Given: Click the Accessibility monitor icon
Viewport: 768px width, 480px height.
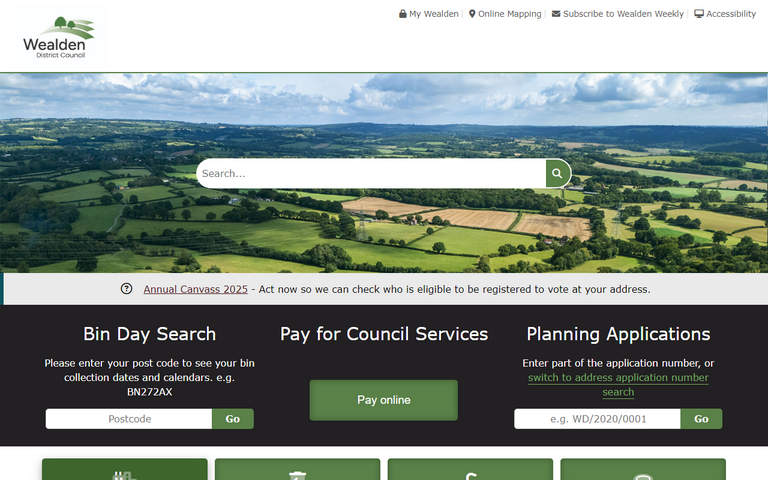Looking at the screenshot, I should tap(699, 14).
